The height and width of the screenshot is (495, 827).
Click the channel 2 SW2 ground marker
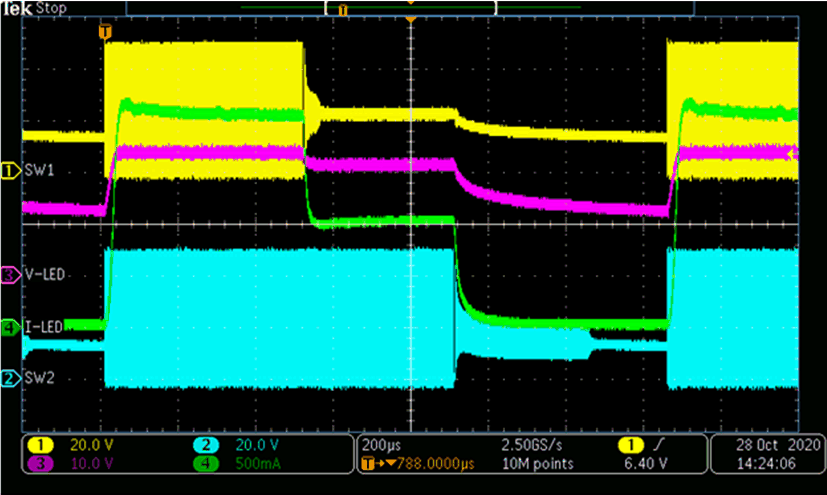coord(10,378)
